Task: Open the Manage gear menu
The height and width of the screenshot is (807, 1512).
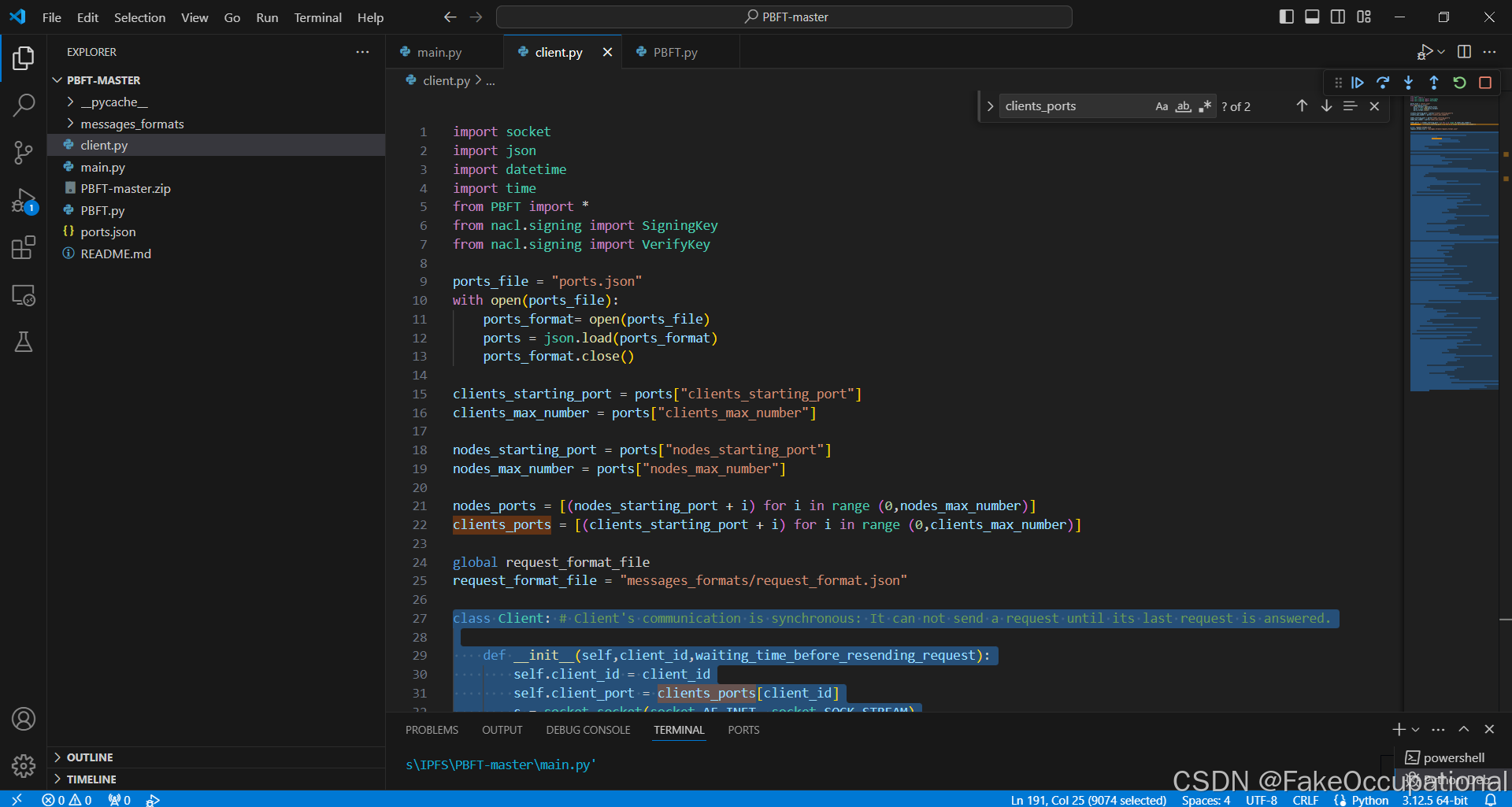Action: point(24,765)
